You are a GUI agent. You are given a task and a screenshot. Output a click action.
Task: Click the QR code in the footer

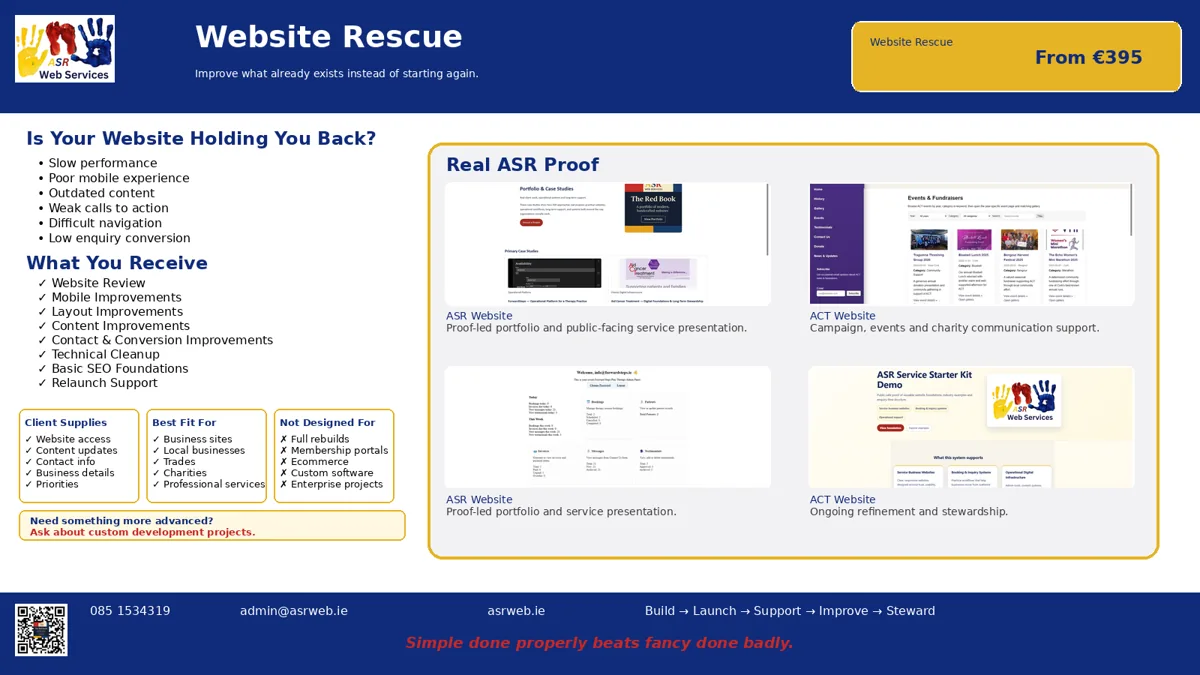coord(42,629)
